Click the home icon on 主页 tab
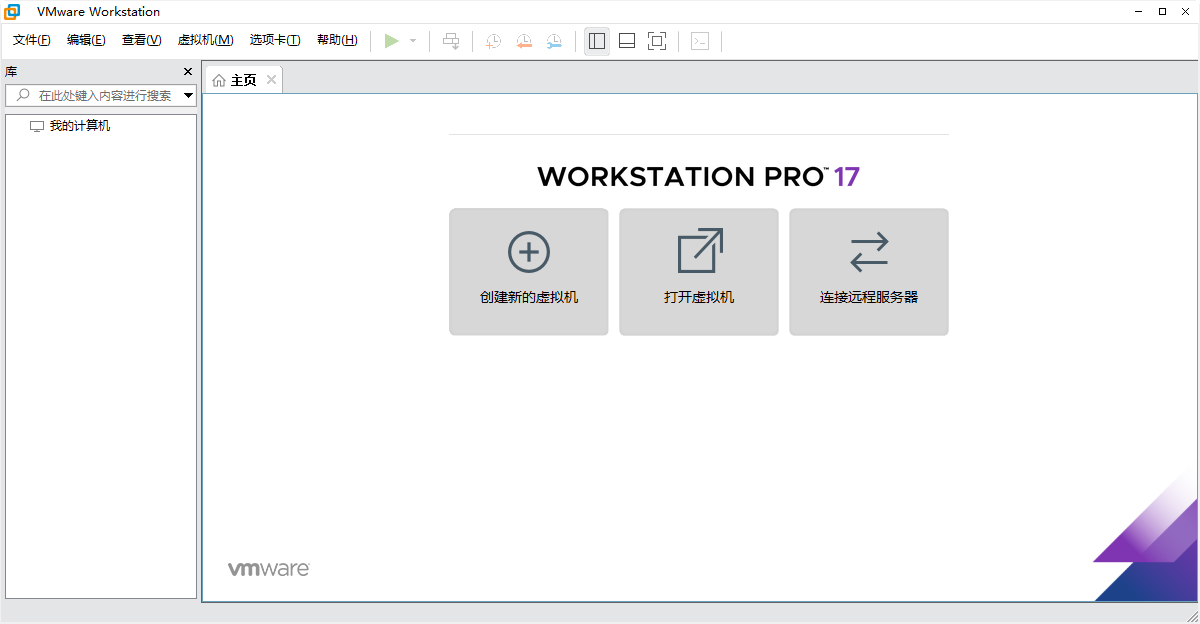Screen dimensions: 1200x624 (x=219, y=80)
